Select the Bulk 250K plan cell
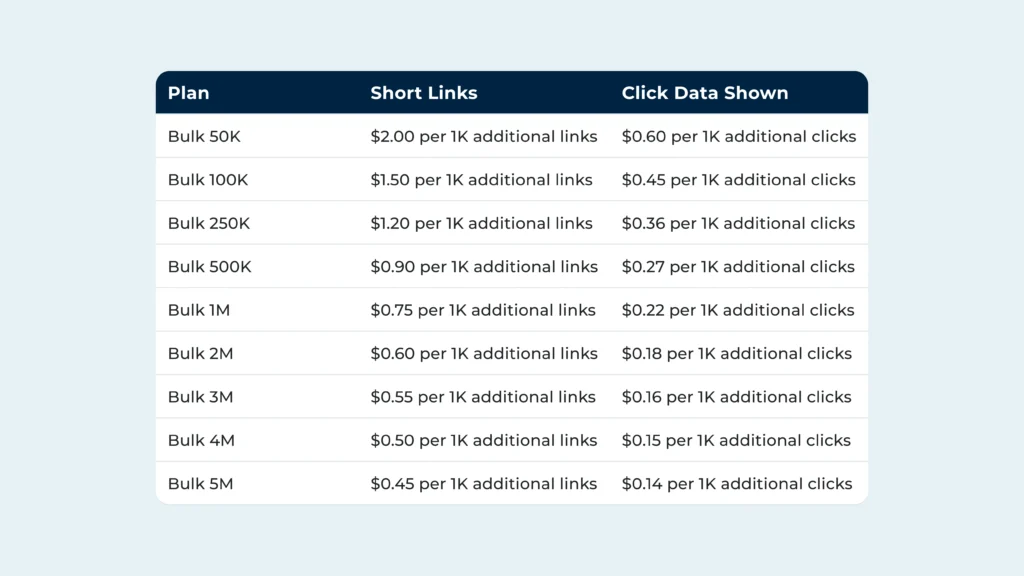The height and width of the screenshot is (576, 1024). coord(208,223)
